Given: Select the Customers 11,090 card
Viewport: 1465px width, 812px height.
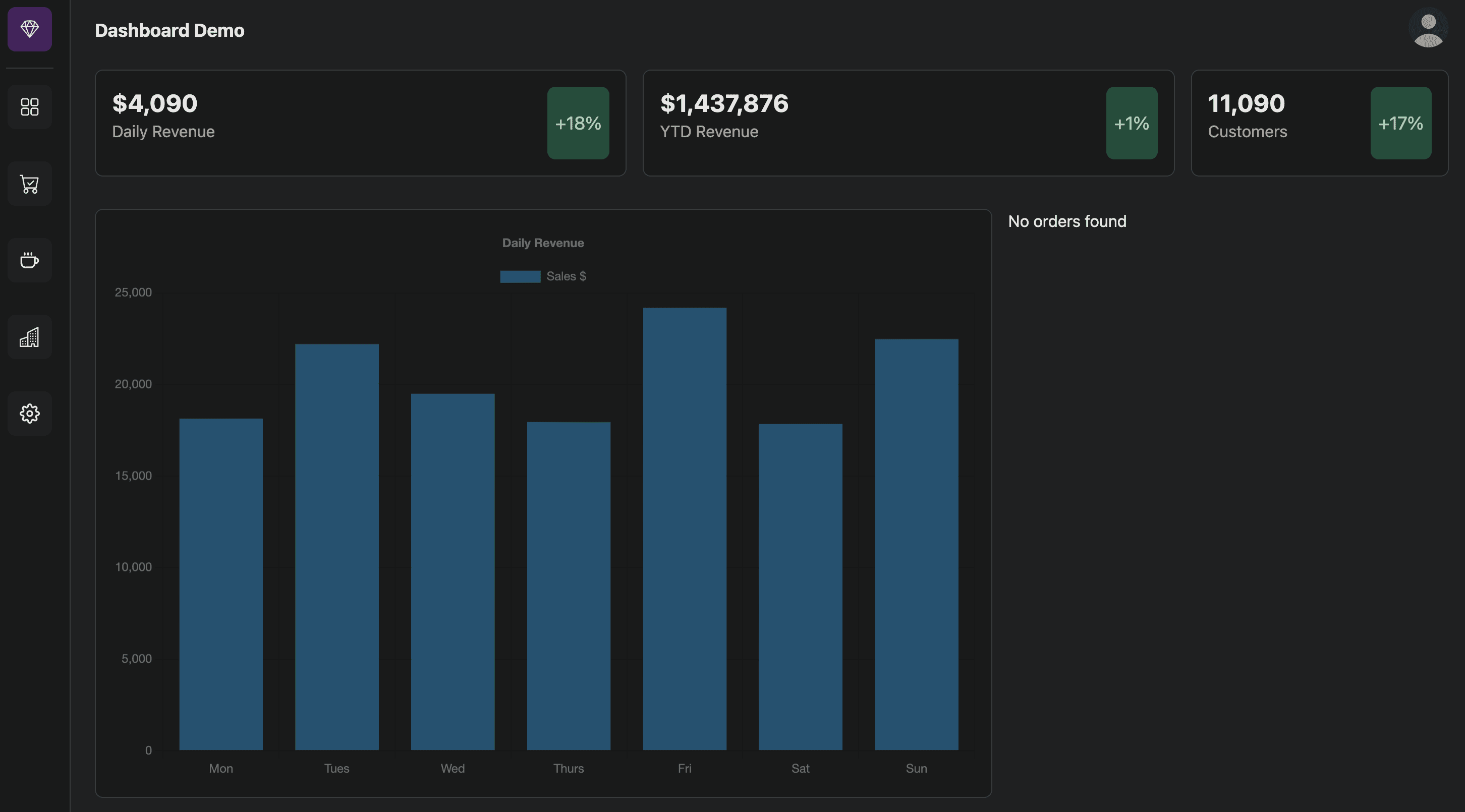Looking at the screenshot, I should (x=1319, y=123).
